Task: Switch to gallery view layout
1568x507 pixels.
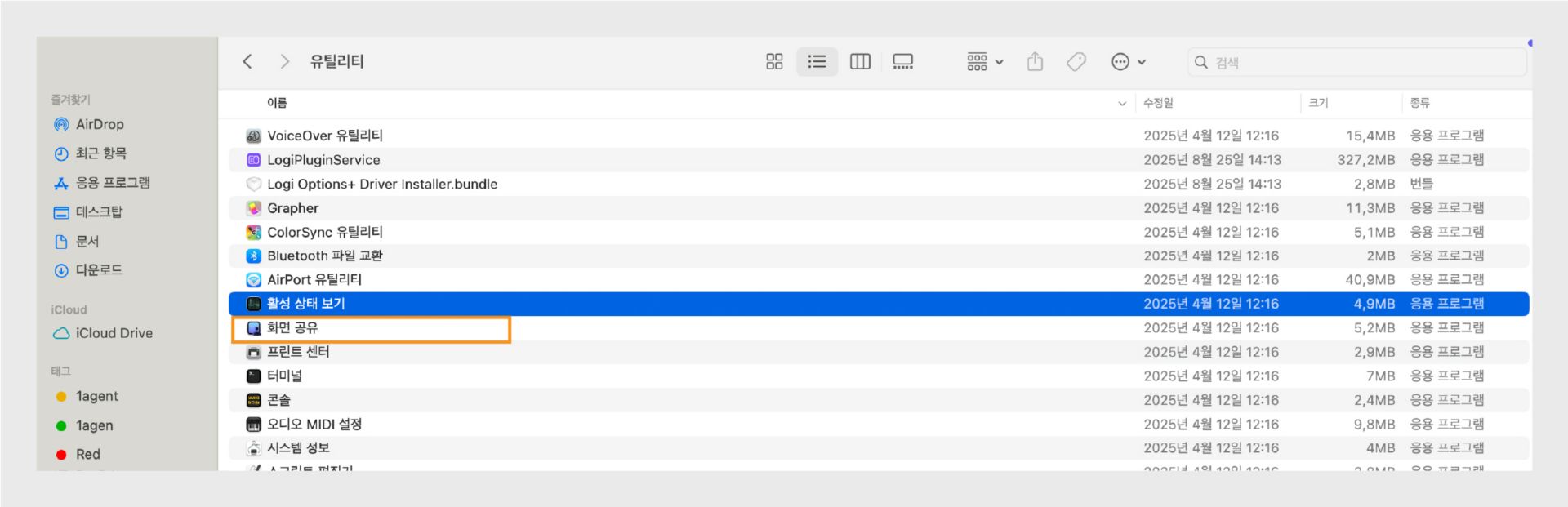Action: point(902,62)
